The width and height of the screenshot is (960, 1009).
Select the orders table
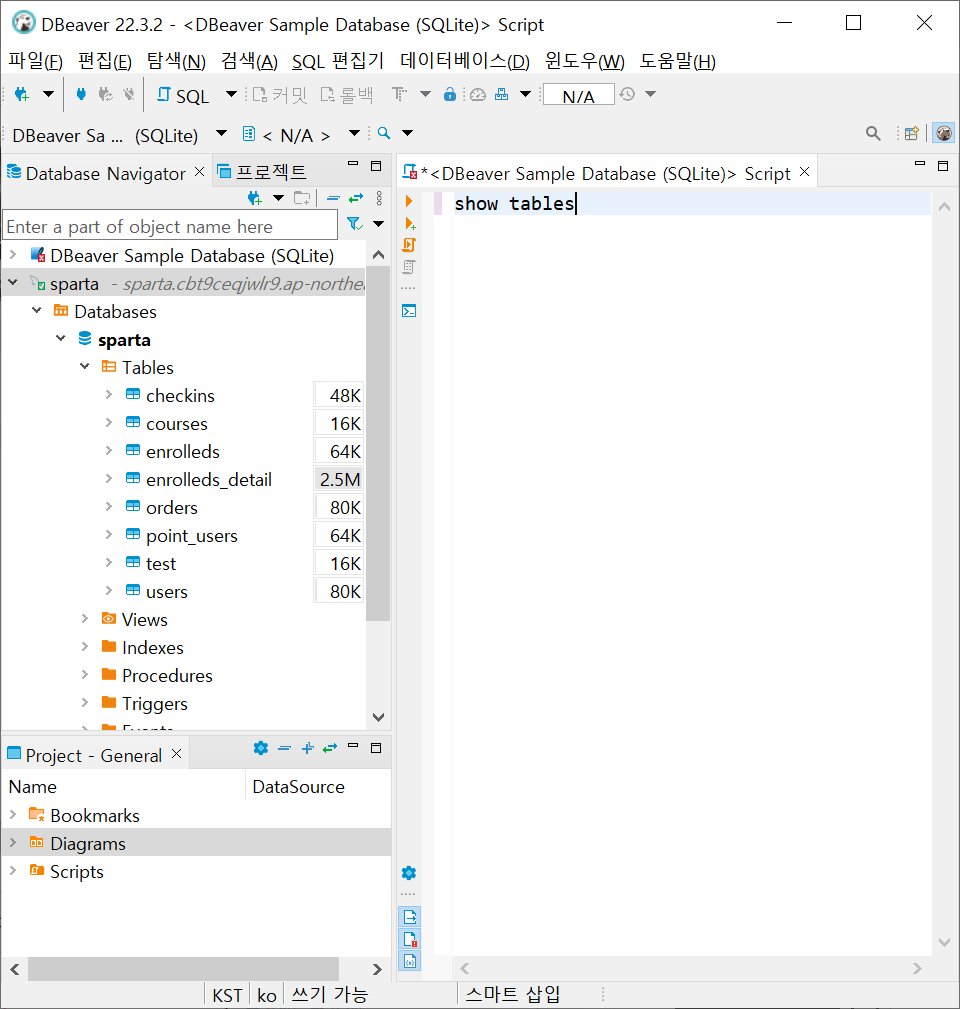click(x=171, y=508)
